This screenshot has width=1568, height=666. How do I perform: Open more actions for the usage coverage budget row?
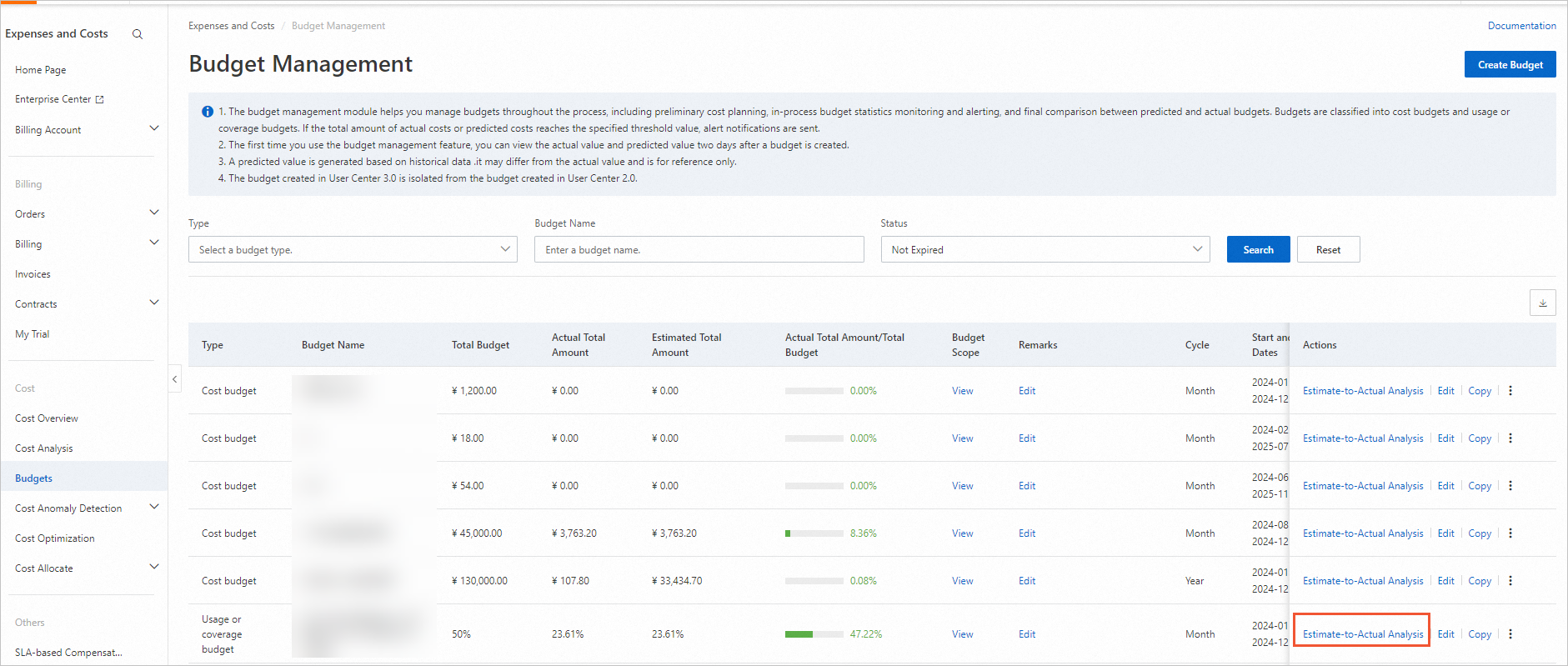click(1510, 634)
